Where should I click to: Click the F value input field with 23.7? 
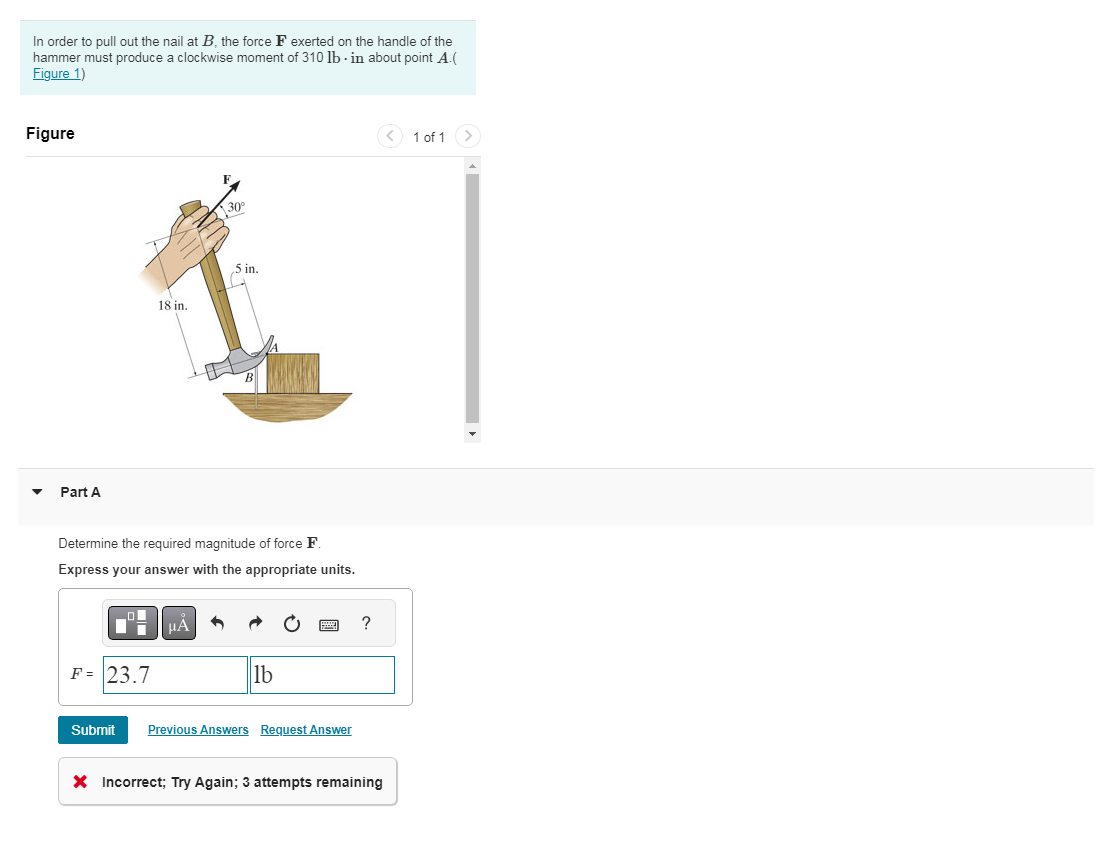tap(175, 675)
